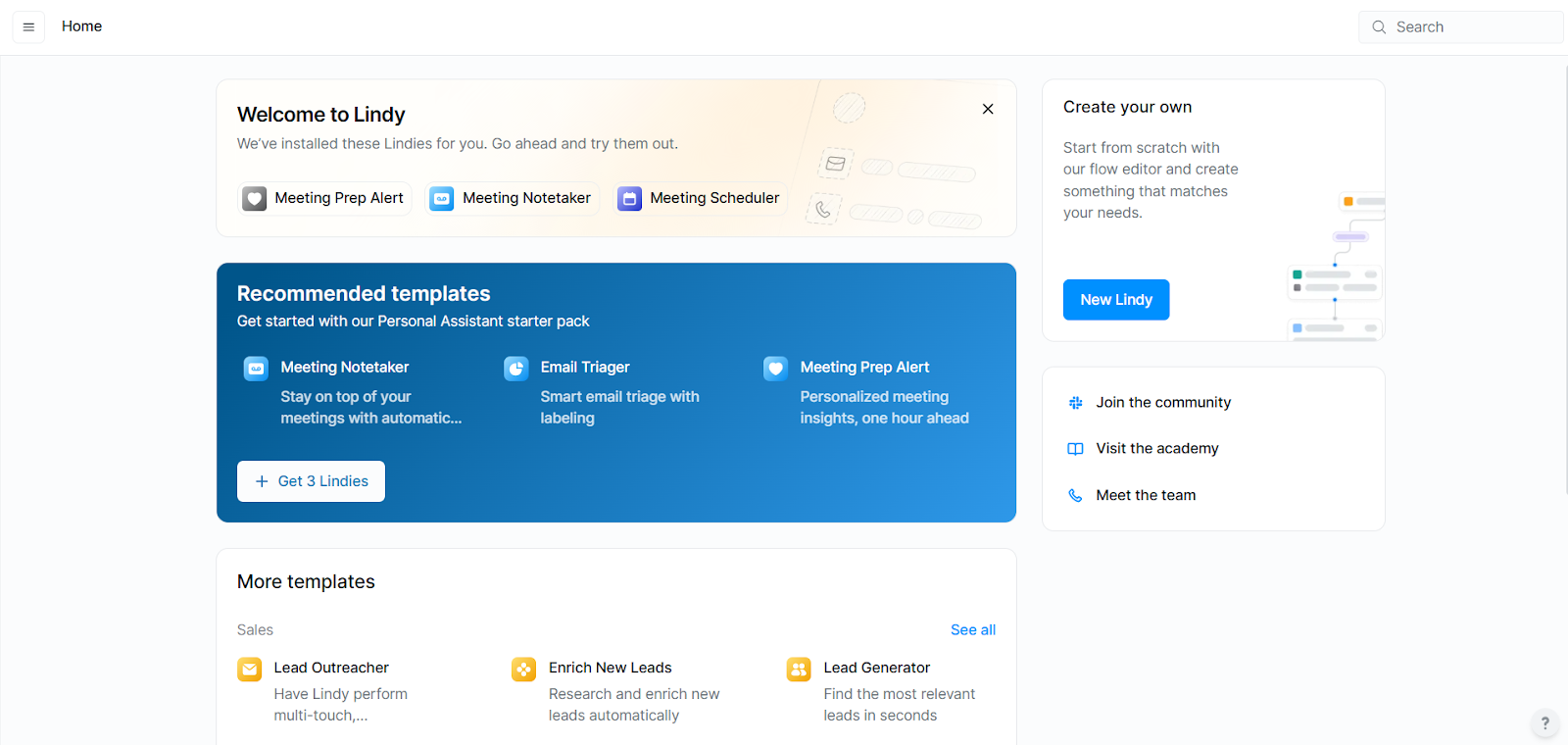Click Meeting Prep Alert icon in Recommended templates
1568x745 pixels.
775,369
